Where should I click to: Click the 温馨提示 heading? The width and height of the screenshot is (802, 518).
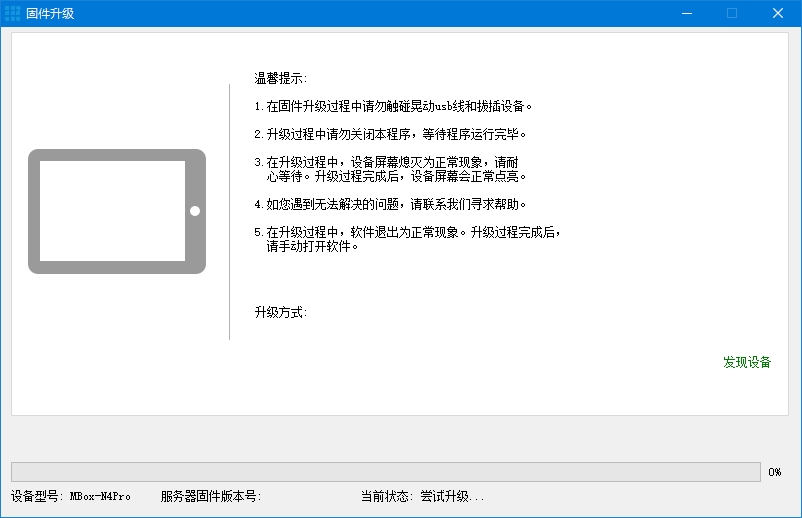coord(281,78)
